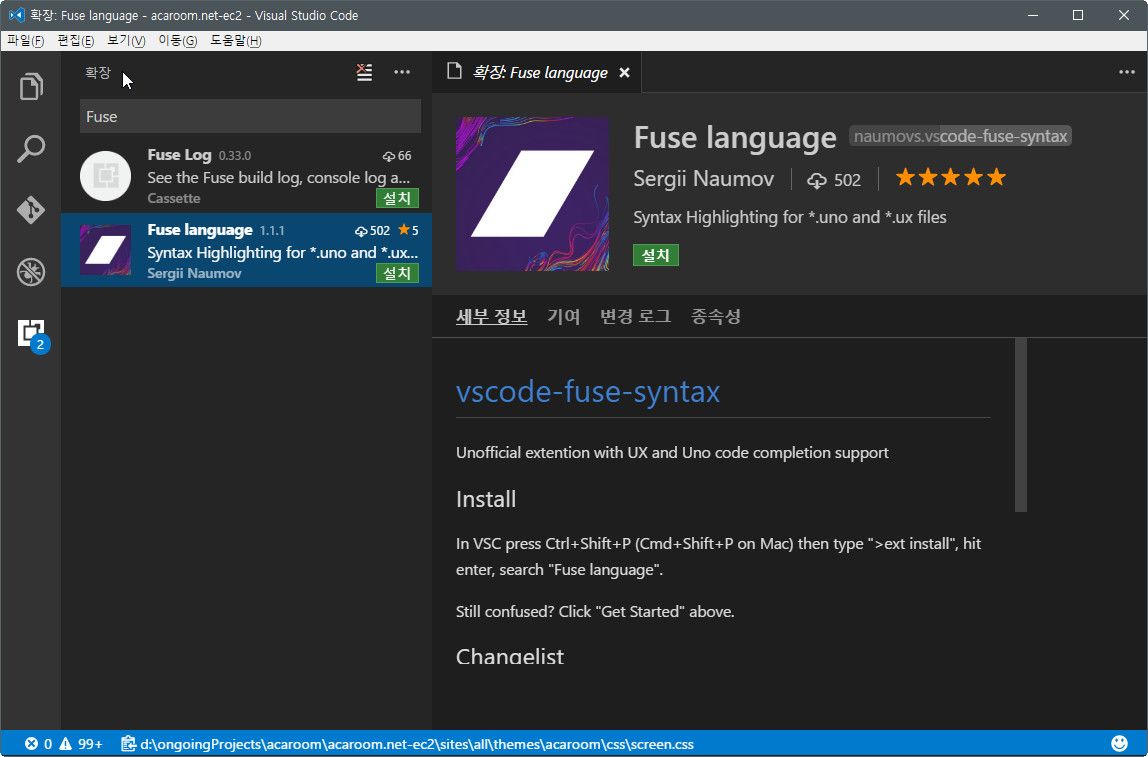Click the Extensions icon with badge 2
Viewport: 1148px width, 757px height.
click(31, 333)
